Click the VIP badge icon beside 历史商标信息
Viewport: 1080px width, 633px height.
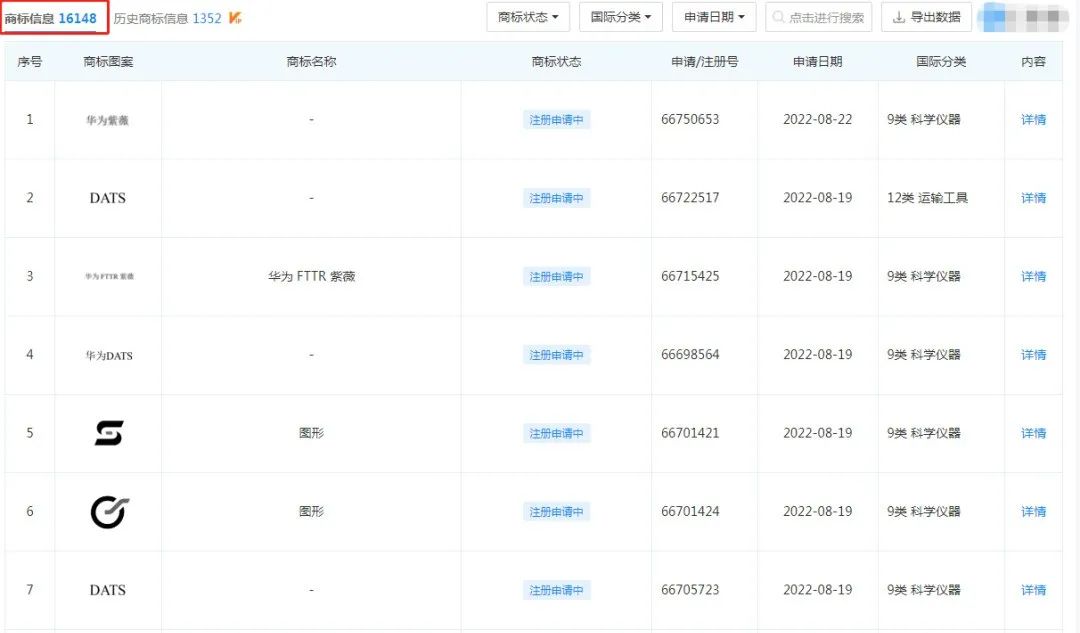[x=235, y=18]
